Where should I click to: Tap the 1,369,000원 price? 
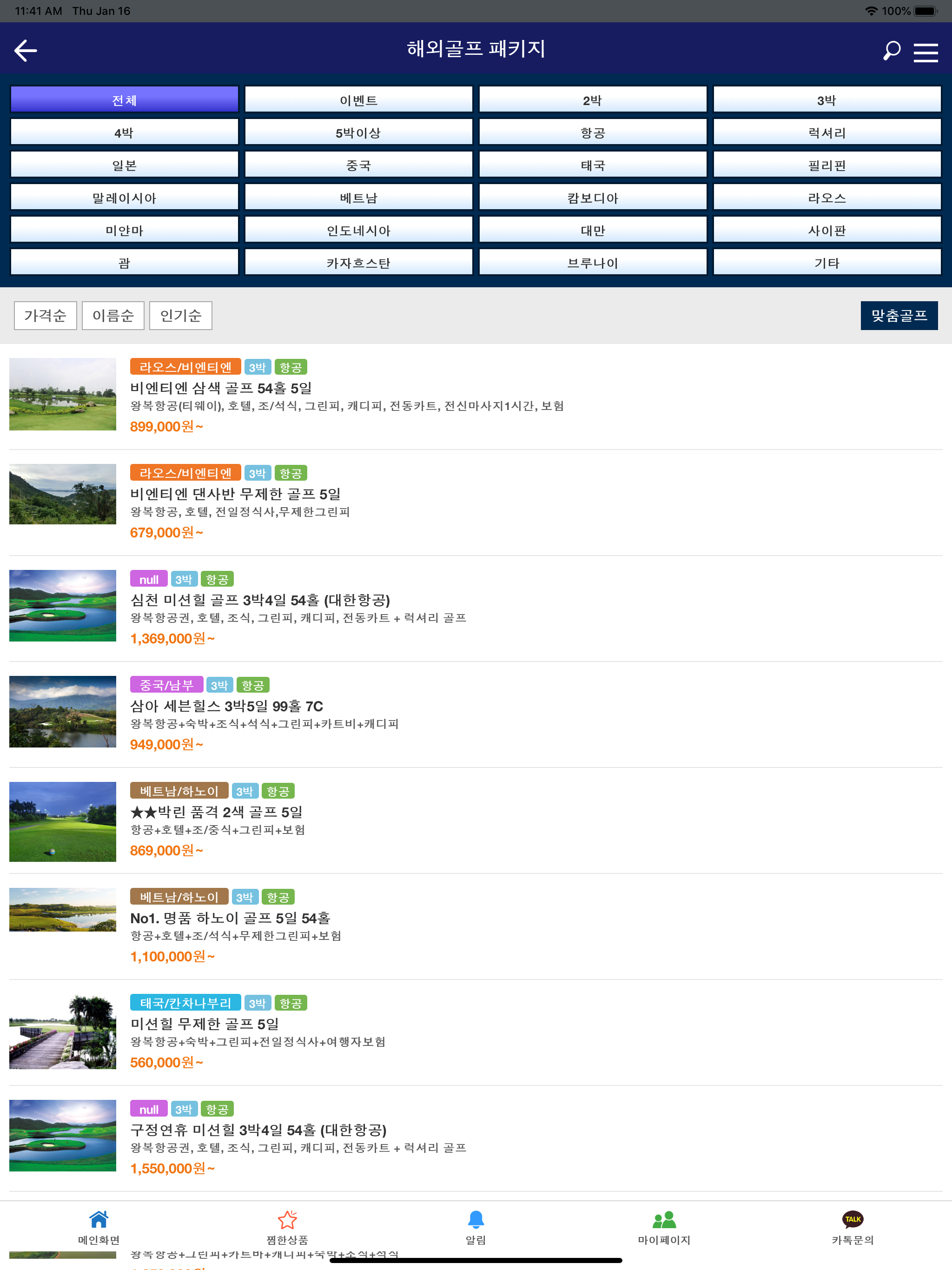172,638
